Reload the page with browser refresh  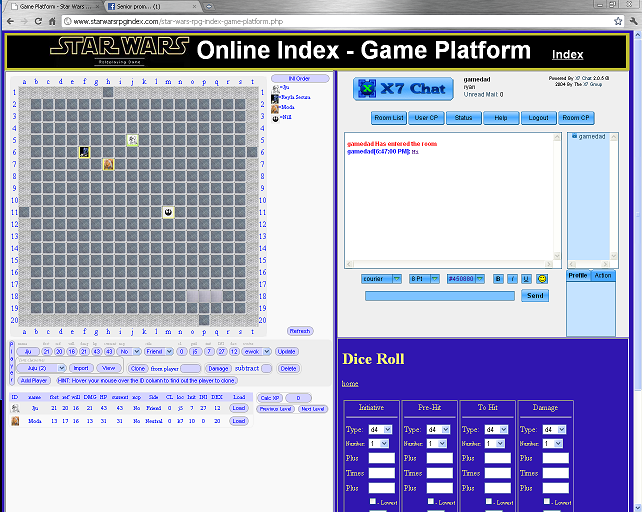point(38,21)
